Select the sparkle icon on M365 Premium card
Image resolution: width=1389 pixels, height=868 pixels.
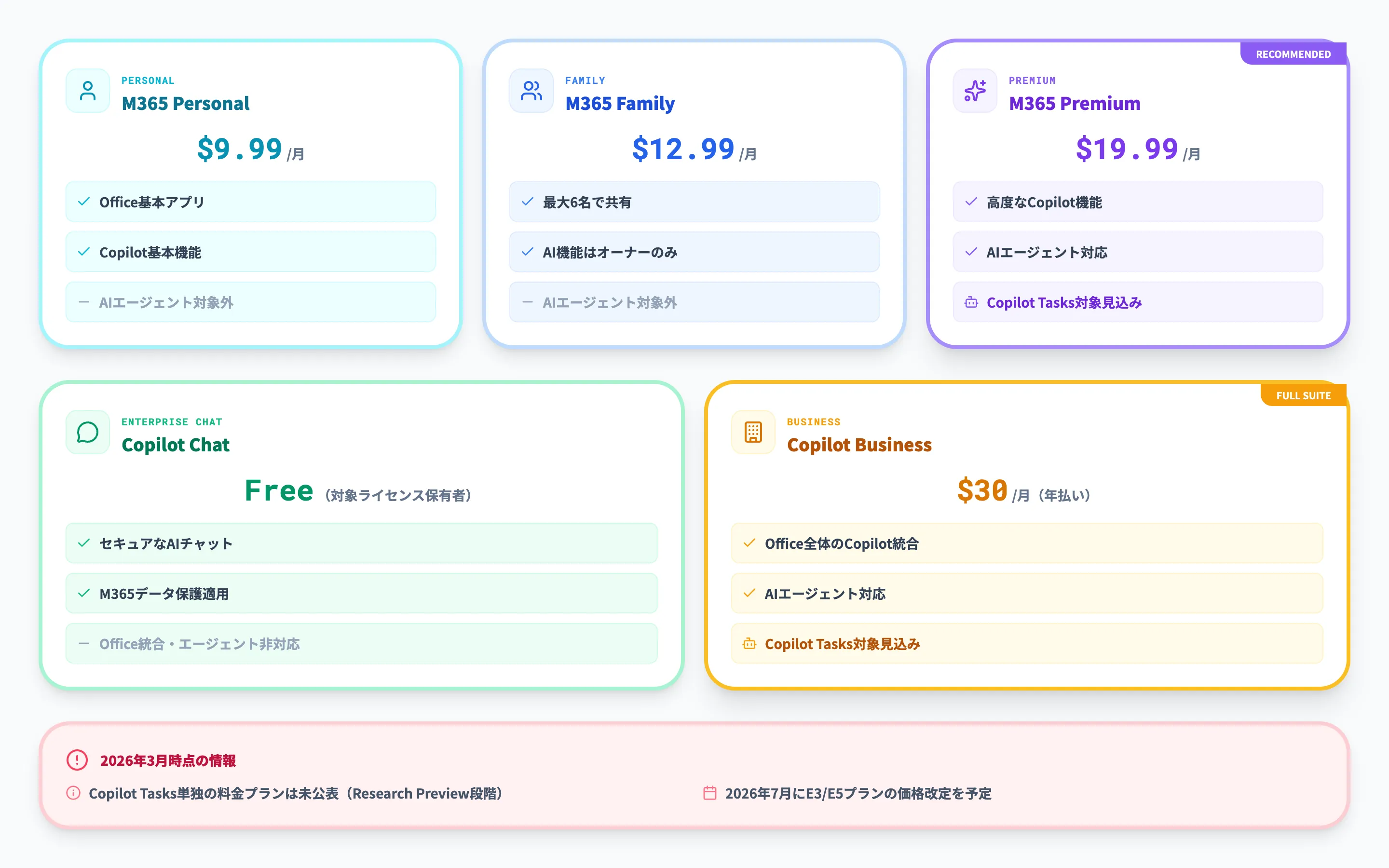tap(975, 90)
